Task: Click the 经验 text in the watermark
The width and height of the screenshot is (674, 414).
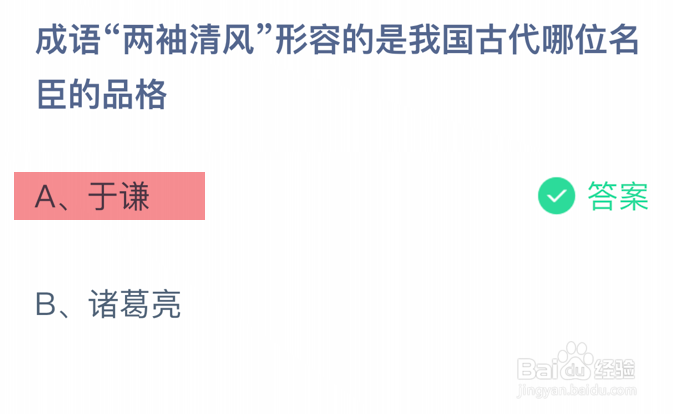Action: (614, 368)
